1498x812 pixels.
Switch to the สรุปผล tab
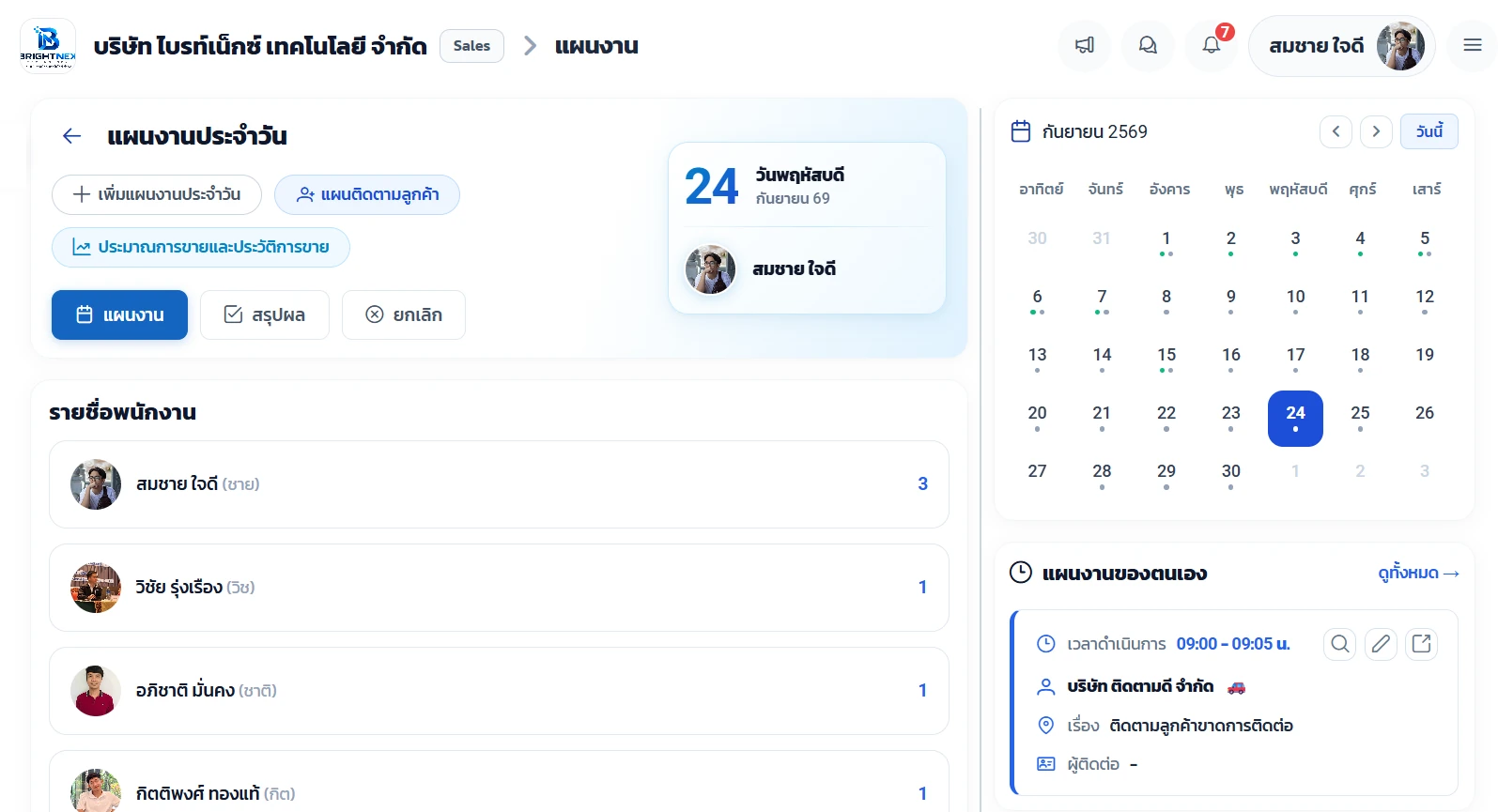265,314
